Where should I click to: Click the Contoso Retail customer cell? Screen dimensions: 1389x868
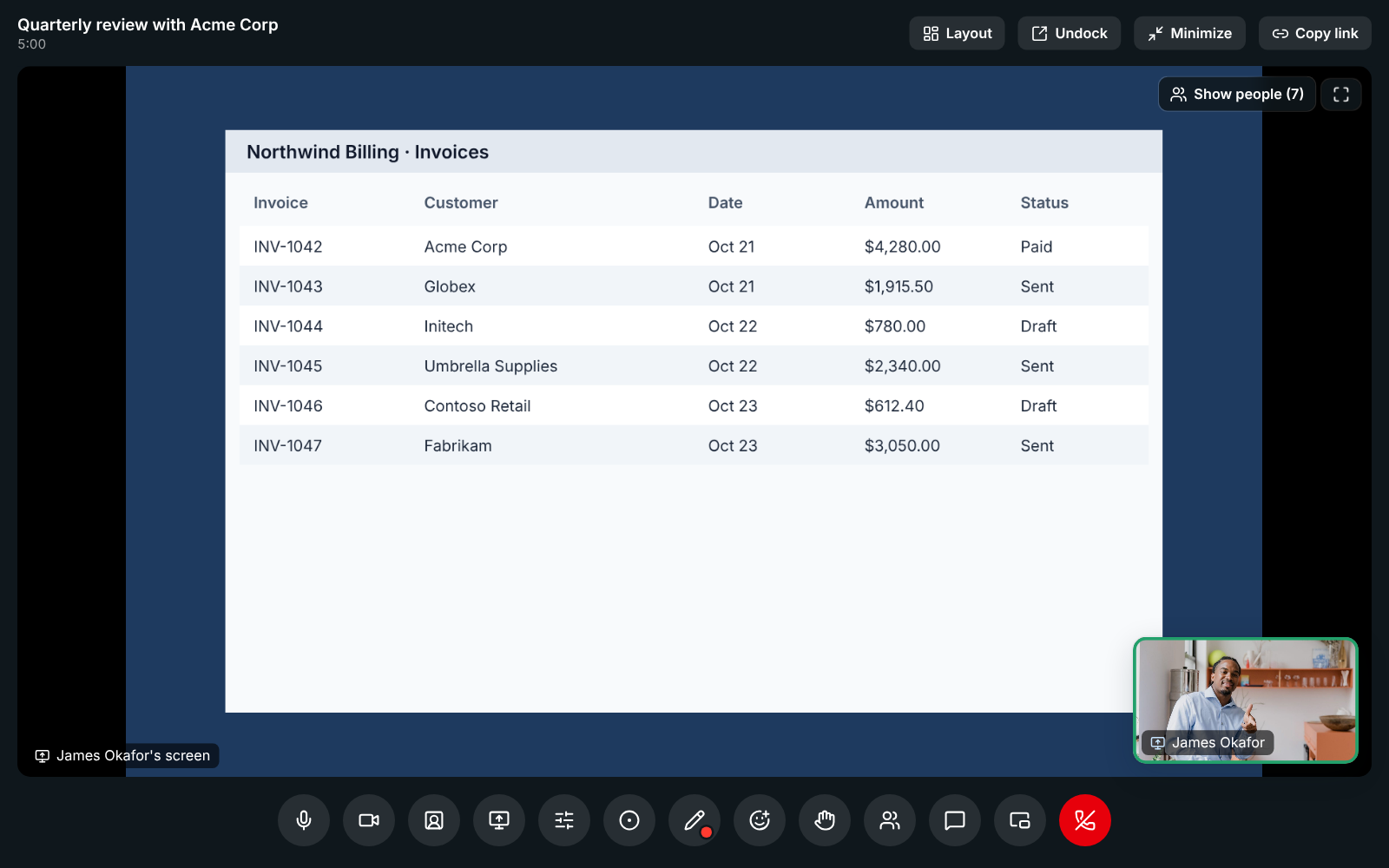[477, 406]
